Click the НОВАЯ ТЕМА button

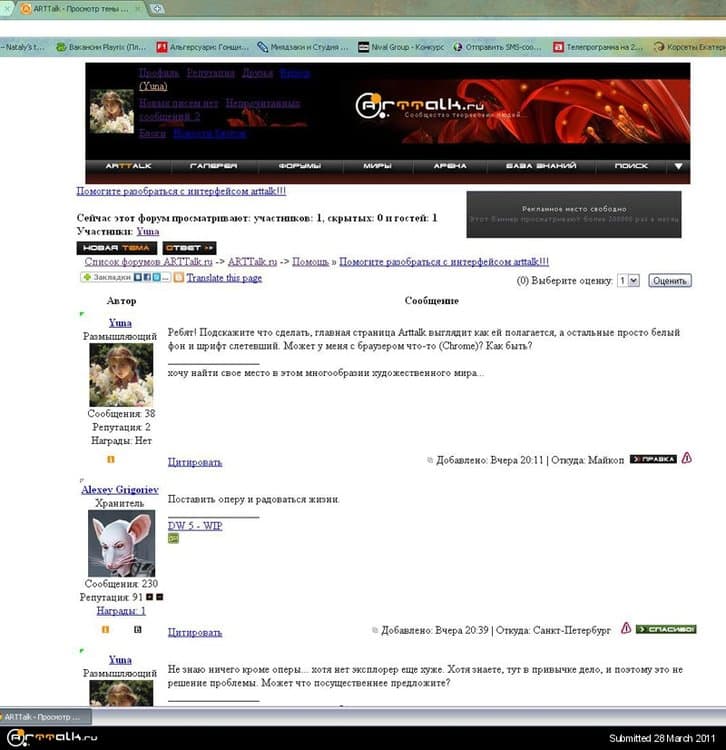pyautogui.click(x=117, y=248)
